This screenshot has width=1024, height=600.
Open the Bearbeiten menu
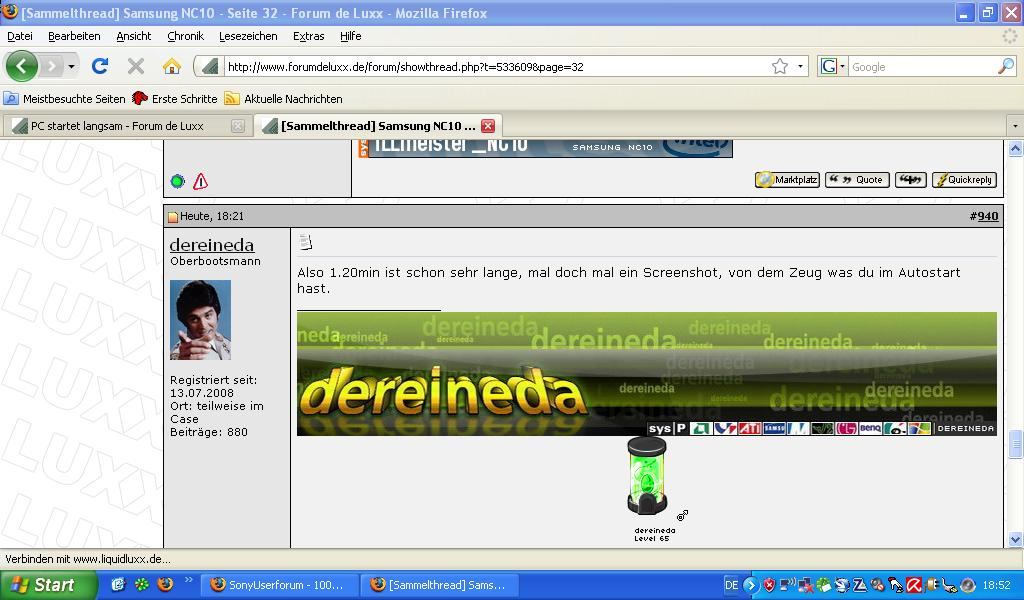click(x=74, y=36)
